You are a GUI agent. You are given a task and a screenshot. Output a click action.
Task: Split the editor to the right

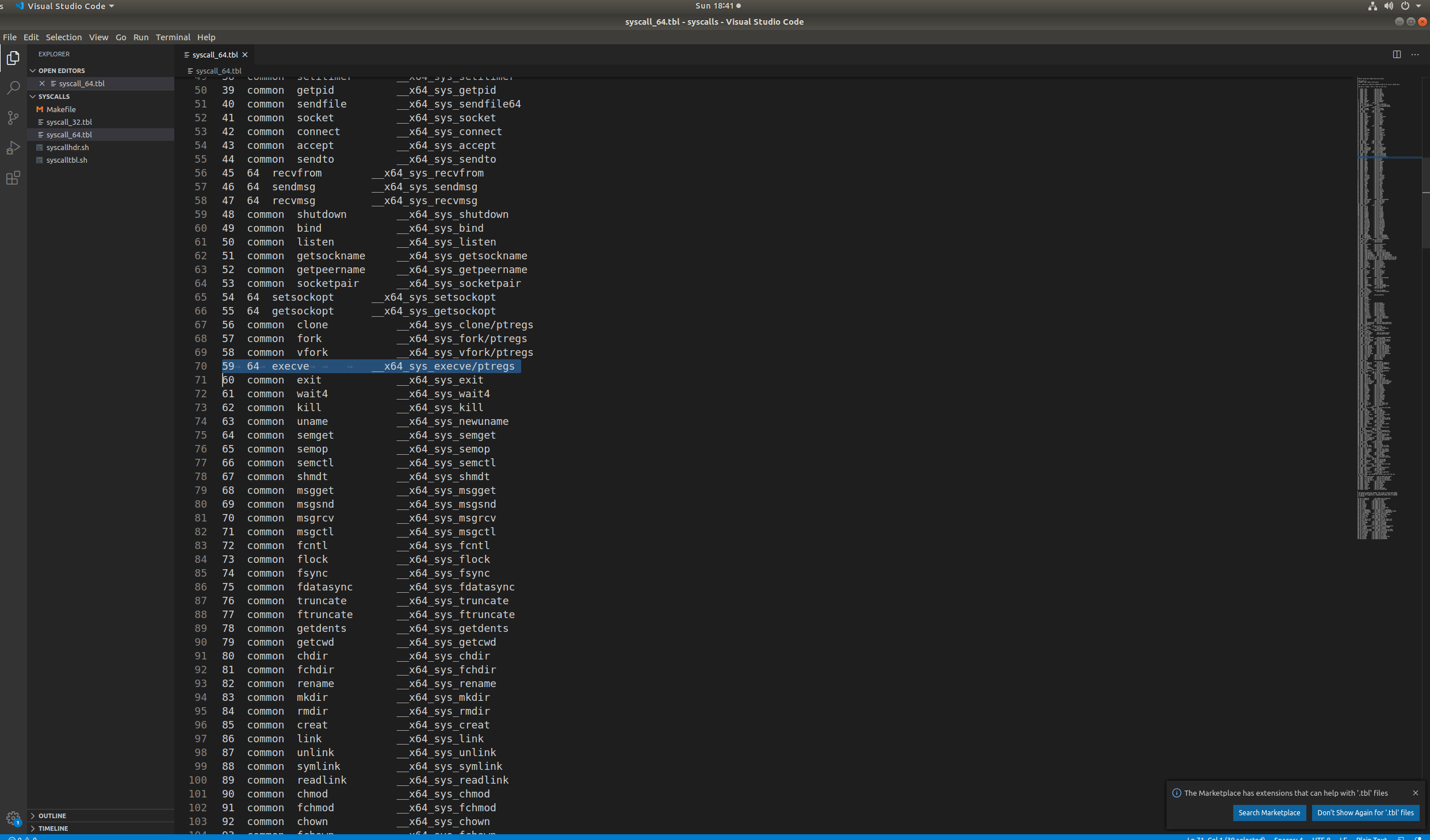1397,54
